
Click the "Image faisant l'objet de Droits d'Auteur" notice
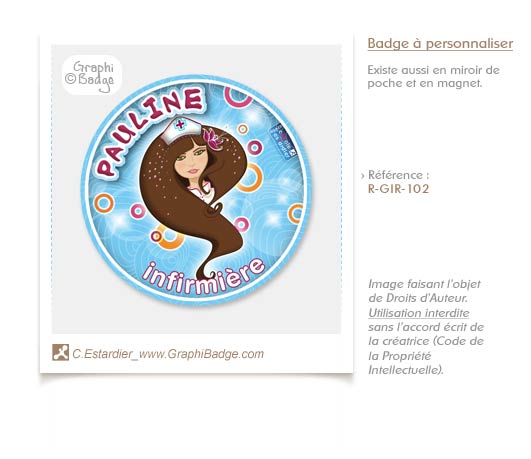(x=424, y=291)
